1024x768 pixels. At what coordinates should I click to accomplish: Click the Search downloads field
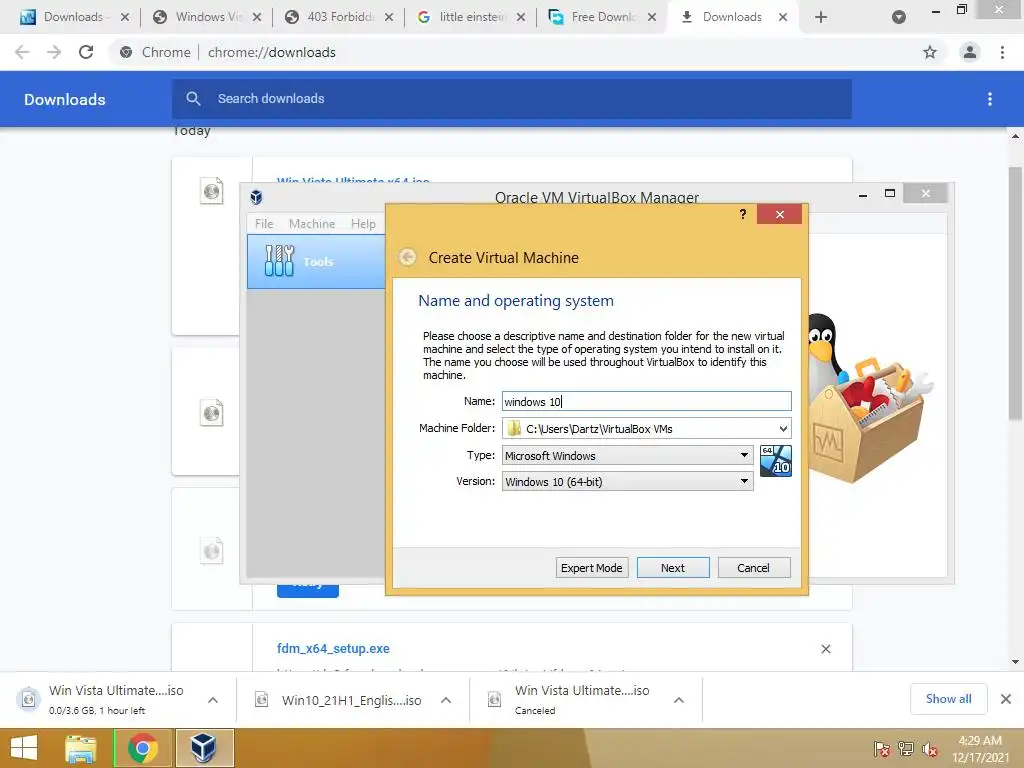(512, 99)
